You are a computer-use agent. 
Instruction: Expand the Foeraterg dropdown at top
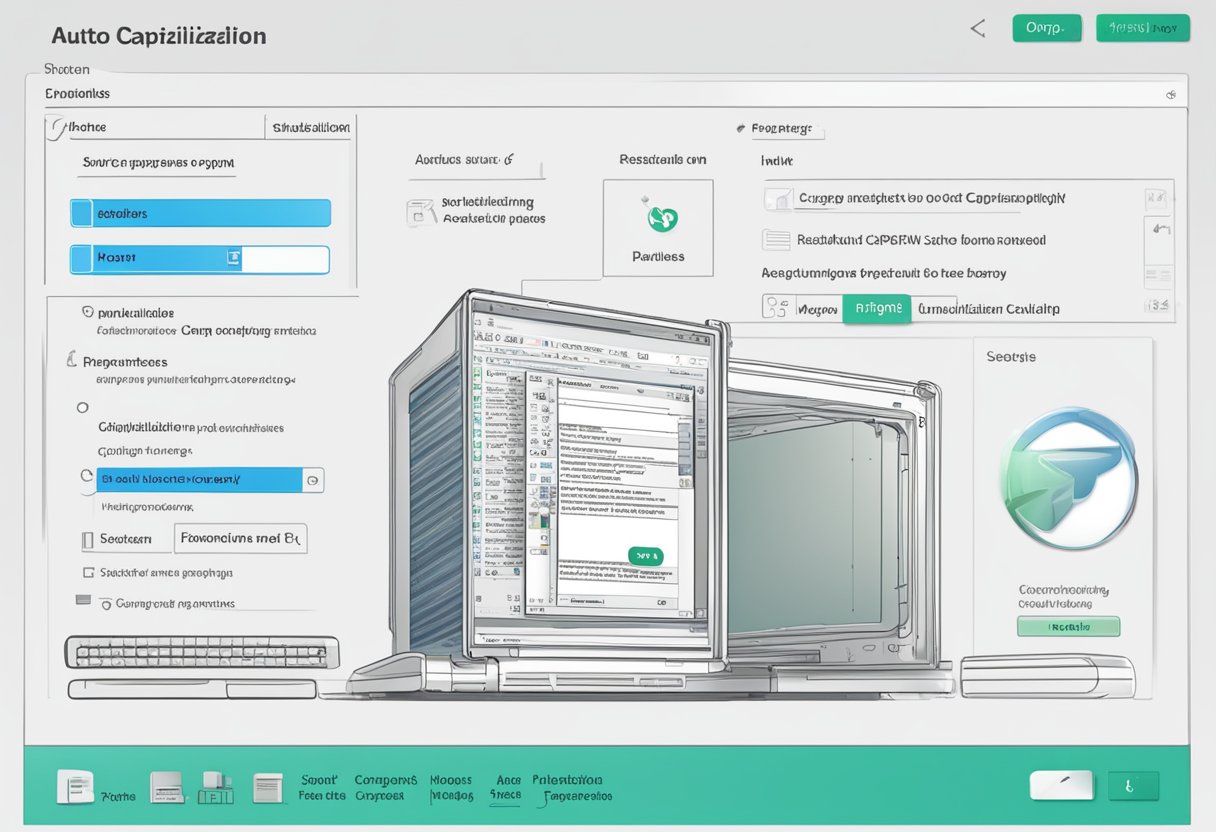[x=785, y=130]
